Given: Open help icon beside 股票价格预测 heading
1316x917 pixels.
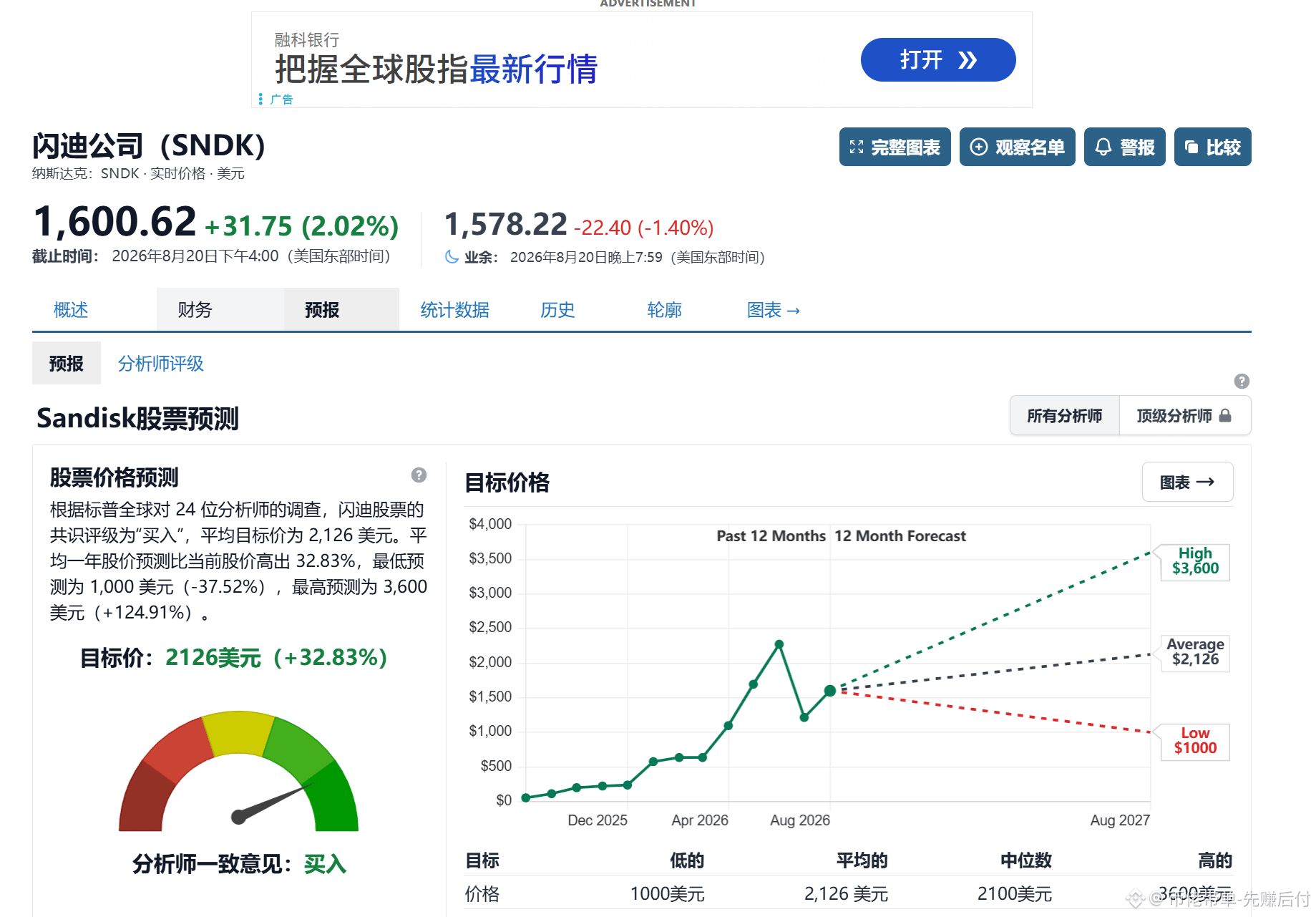Looking at the screenshot, I should [419, 475].
